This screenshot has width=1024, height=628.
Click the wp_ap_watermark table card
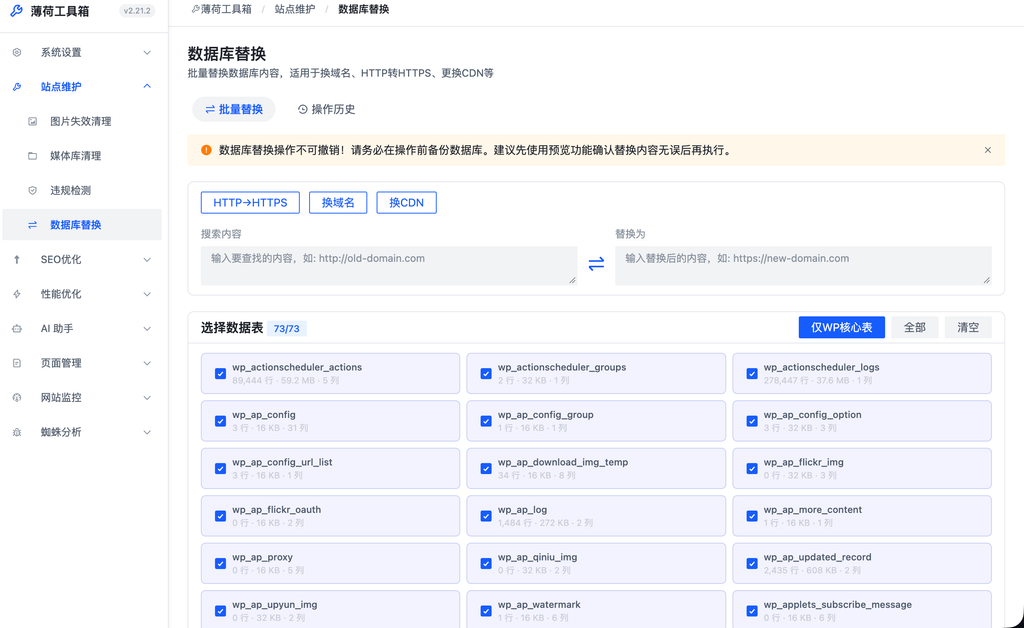[596, 611]
